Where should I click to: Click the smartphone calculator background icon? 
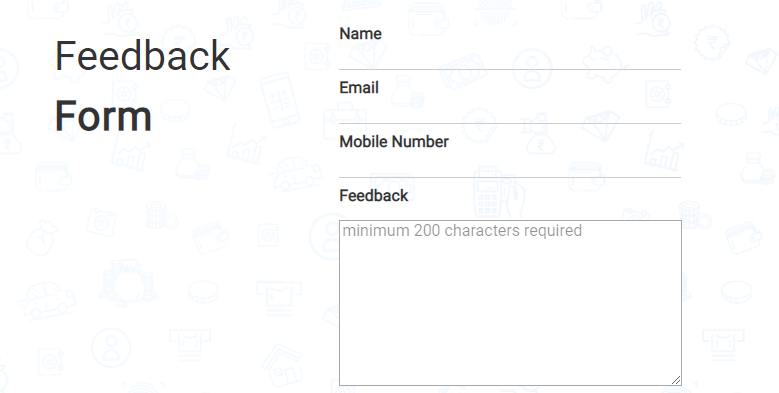[x=280, y=100]
